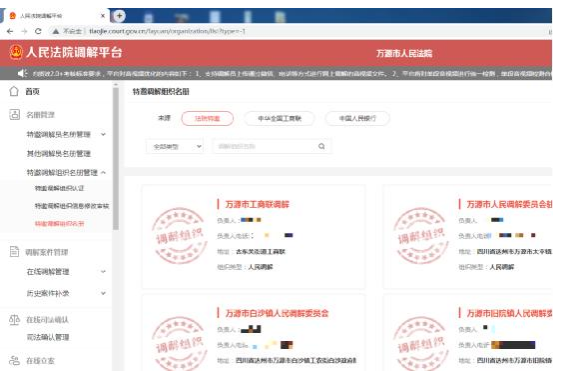This screenshot has height=392, width=574.
Task: Click the browser forward arrow
Action: 24,31
